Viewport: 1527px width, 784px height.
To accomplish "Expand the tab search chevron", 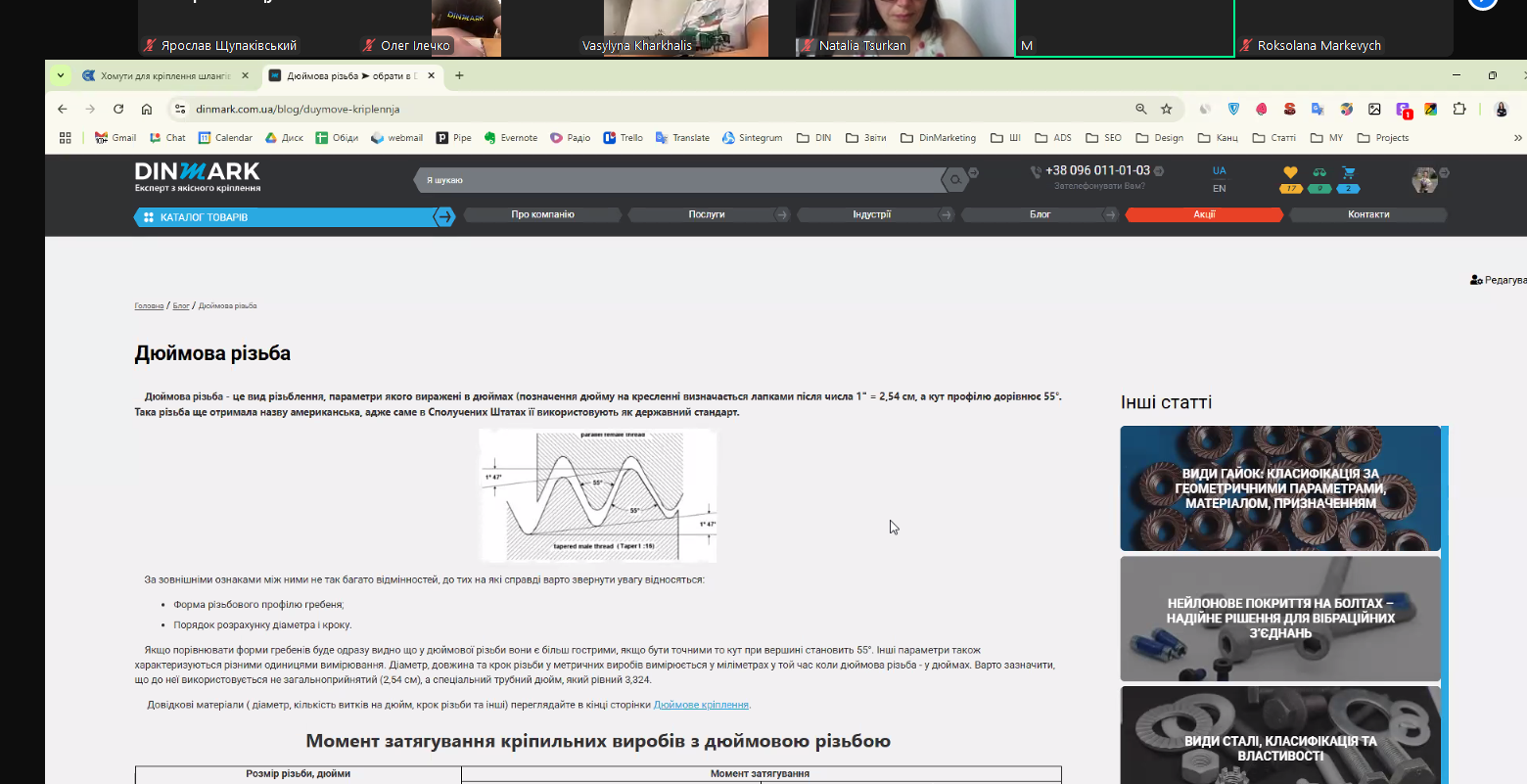I will point(61,75).
